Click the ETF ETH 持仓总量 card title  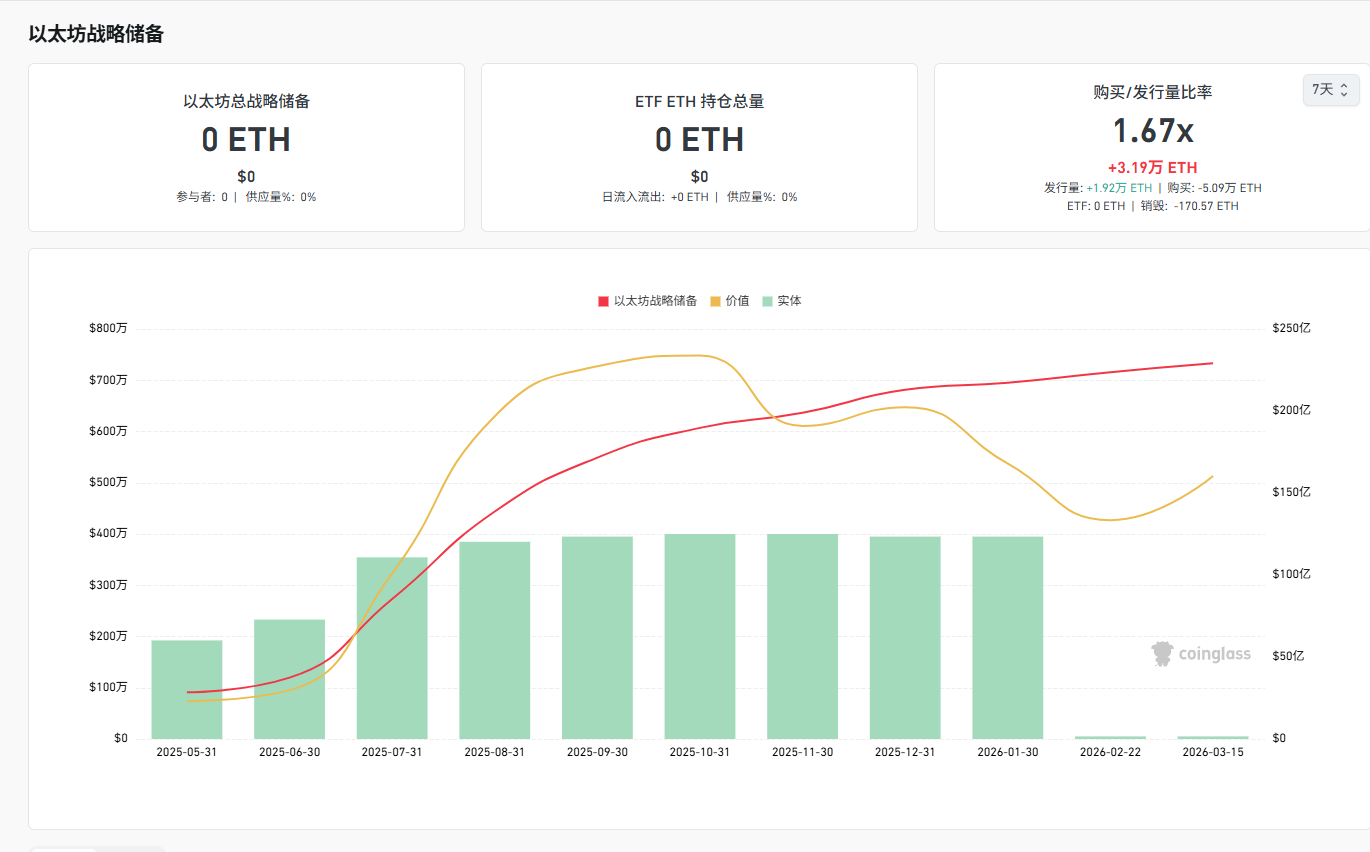click(699, 101)
